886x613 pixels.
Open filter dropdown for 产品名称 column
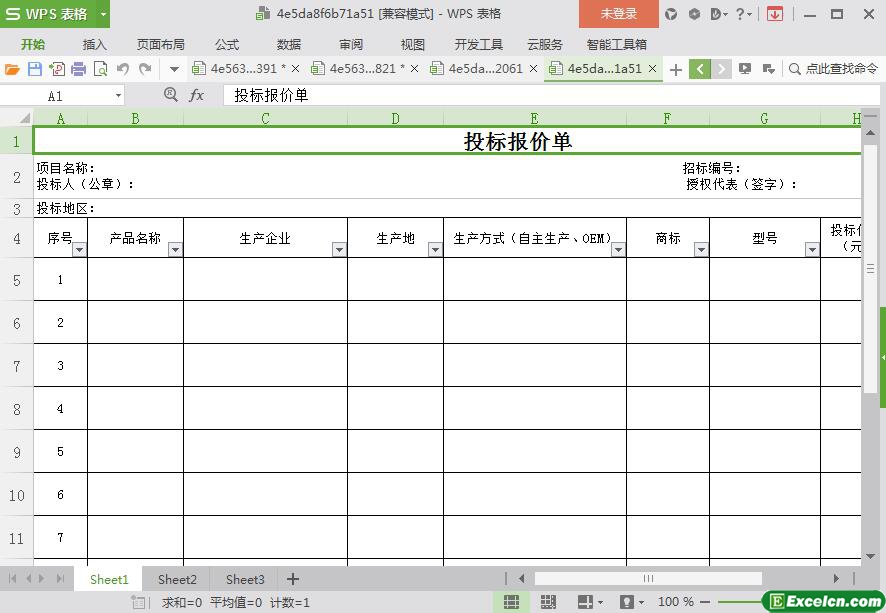pos(175,250)
